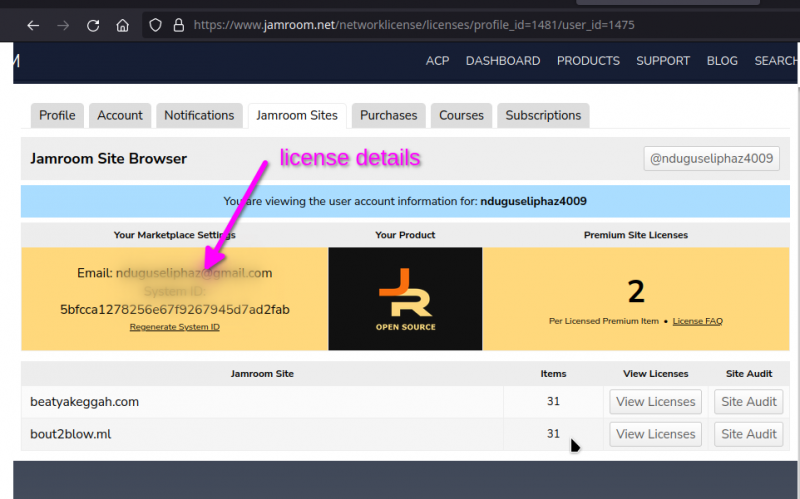Image resolution: width=800 pixels, height=499 pixels.
Task: Open the Profile tab
Action: pyautogui.click(x=57, y=115)
